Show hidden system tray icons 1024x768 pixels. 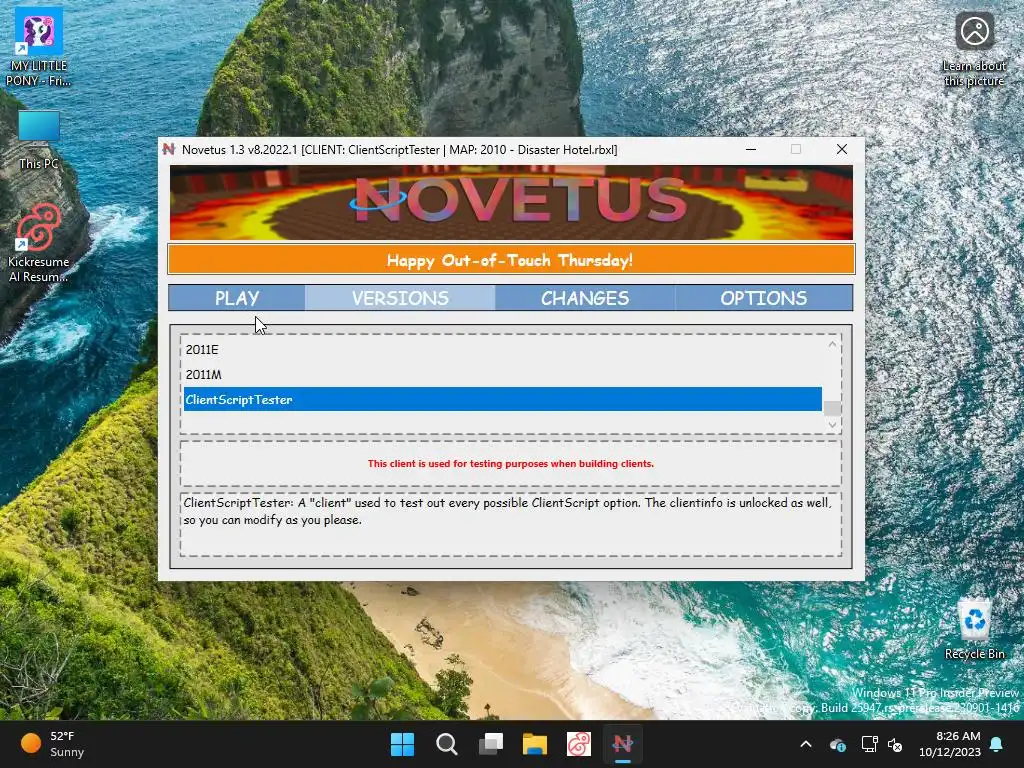[x=806, y=744]
